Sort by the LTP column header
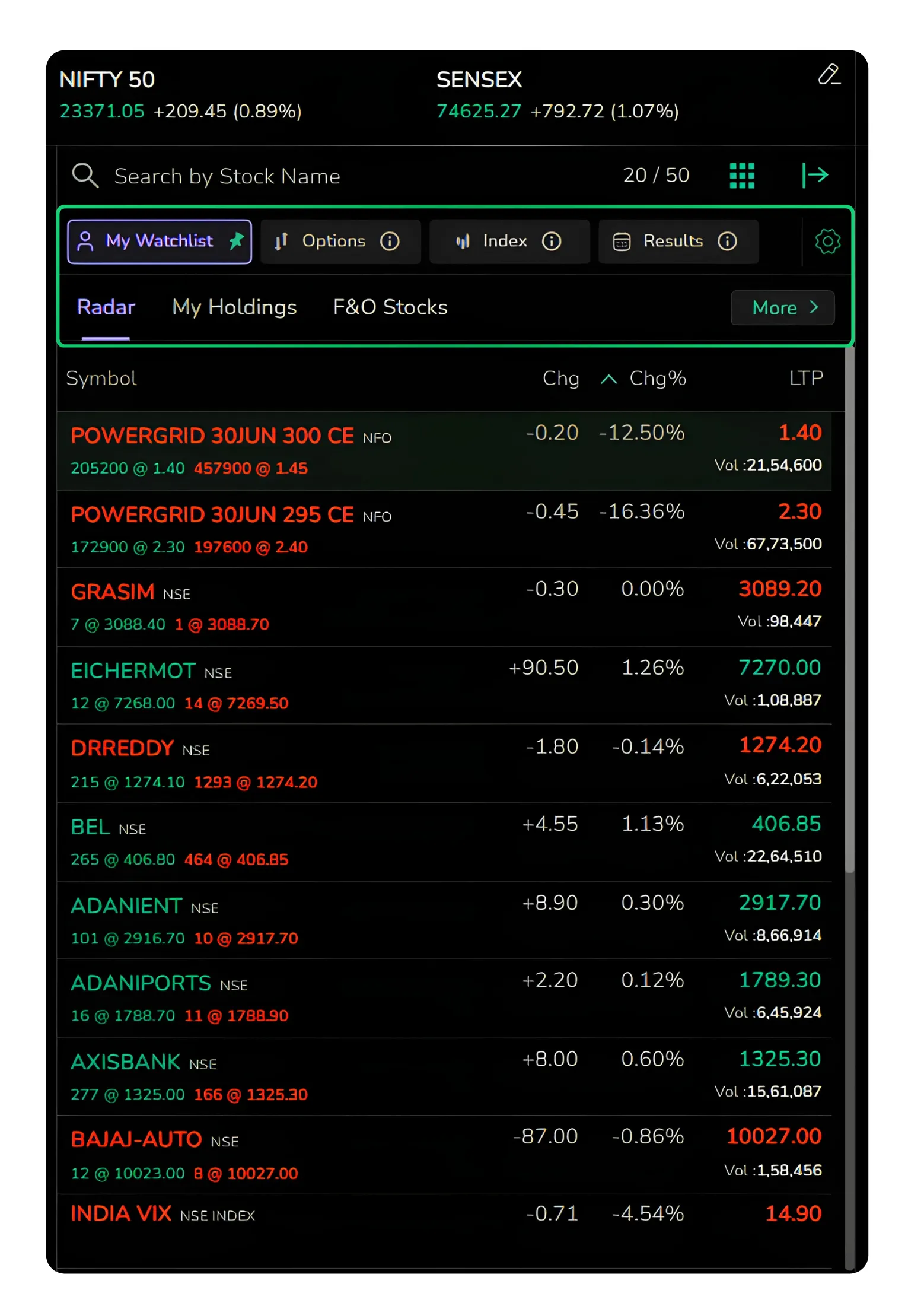Image resolution: width=924 pixels, height=1309 pixels. coord(806,378)
